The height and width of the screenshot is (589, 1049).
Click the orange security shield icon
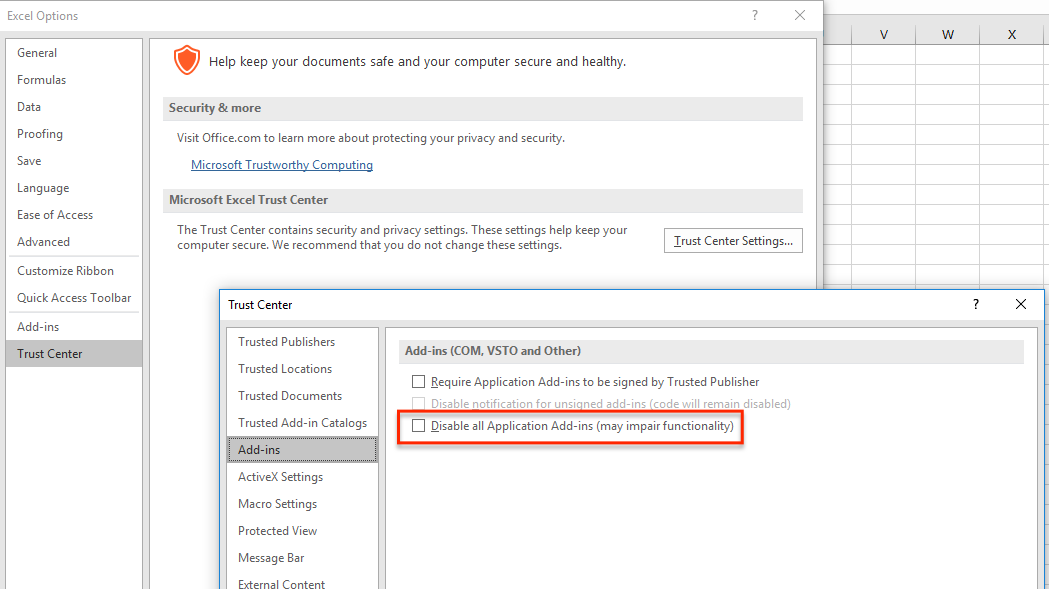click(x=186, y=60)
